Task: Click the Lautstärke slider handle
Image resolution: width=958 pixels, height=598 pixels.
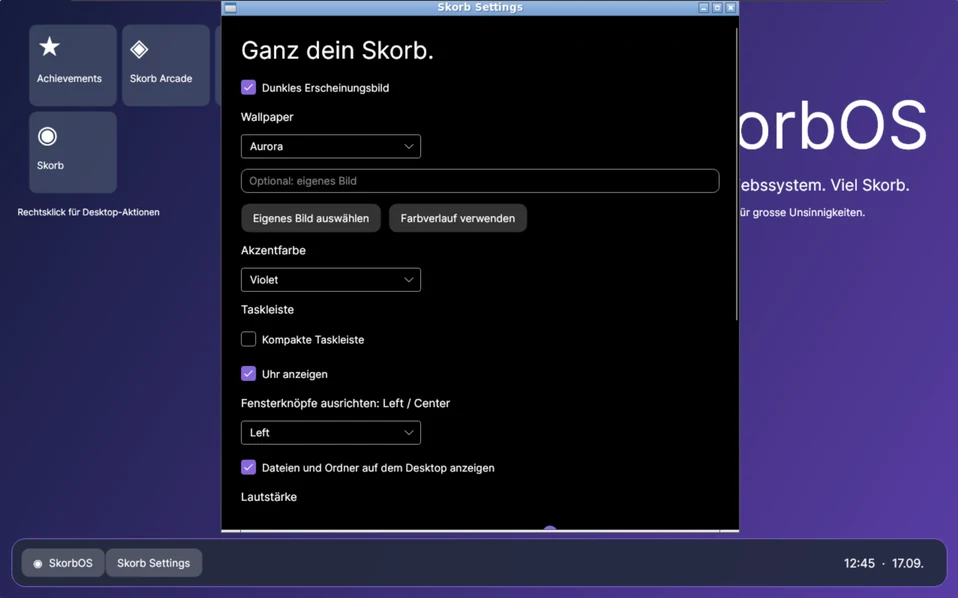Action: [550, 529]
